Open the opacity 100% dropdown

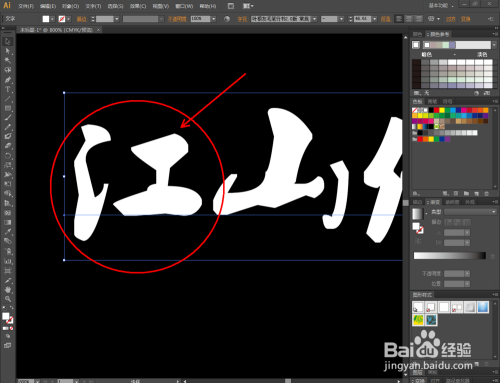pyautogui.click(x=214, y=19)
